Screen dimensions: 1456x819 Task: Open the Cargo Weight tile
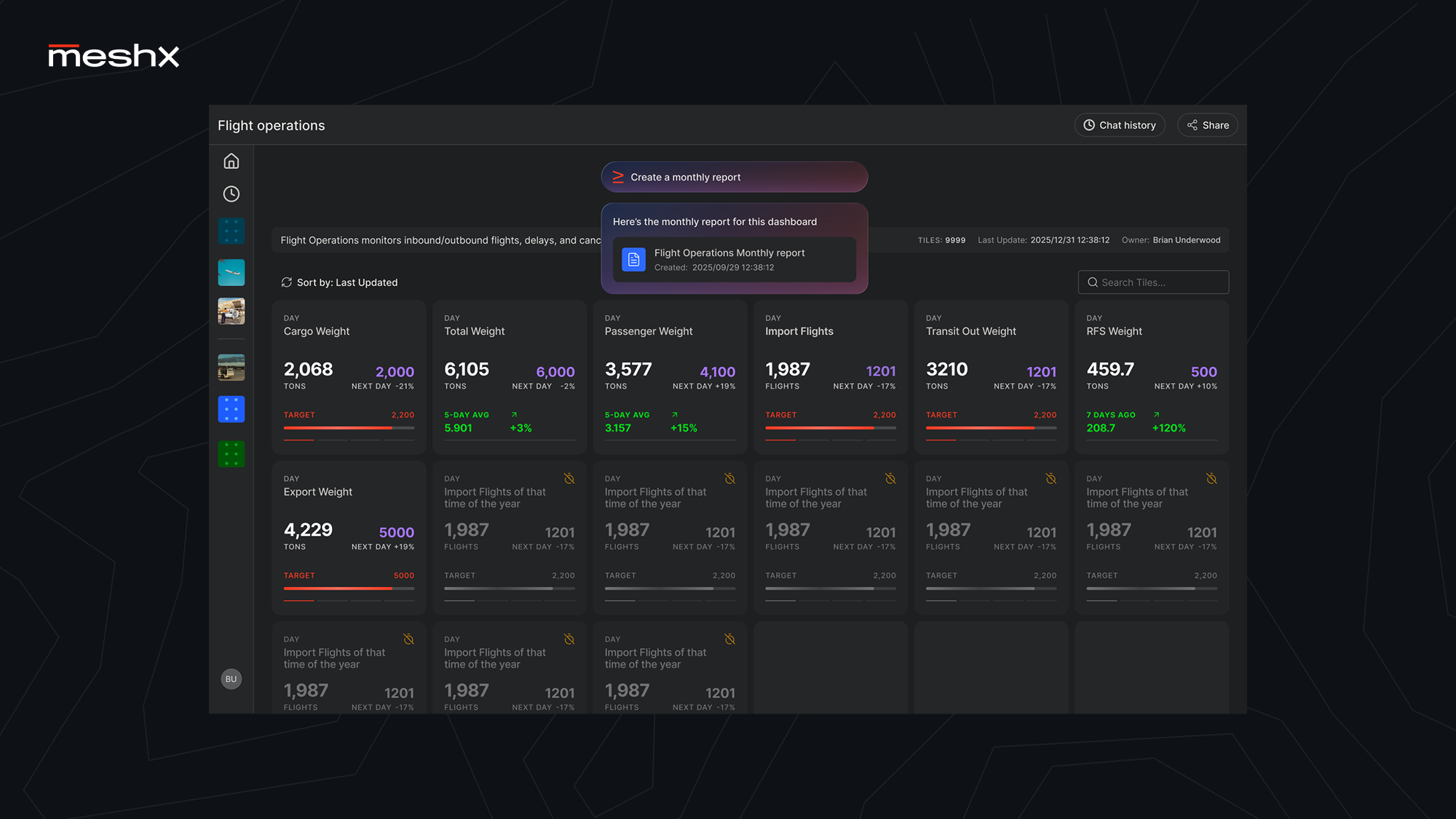pos(349,377)
